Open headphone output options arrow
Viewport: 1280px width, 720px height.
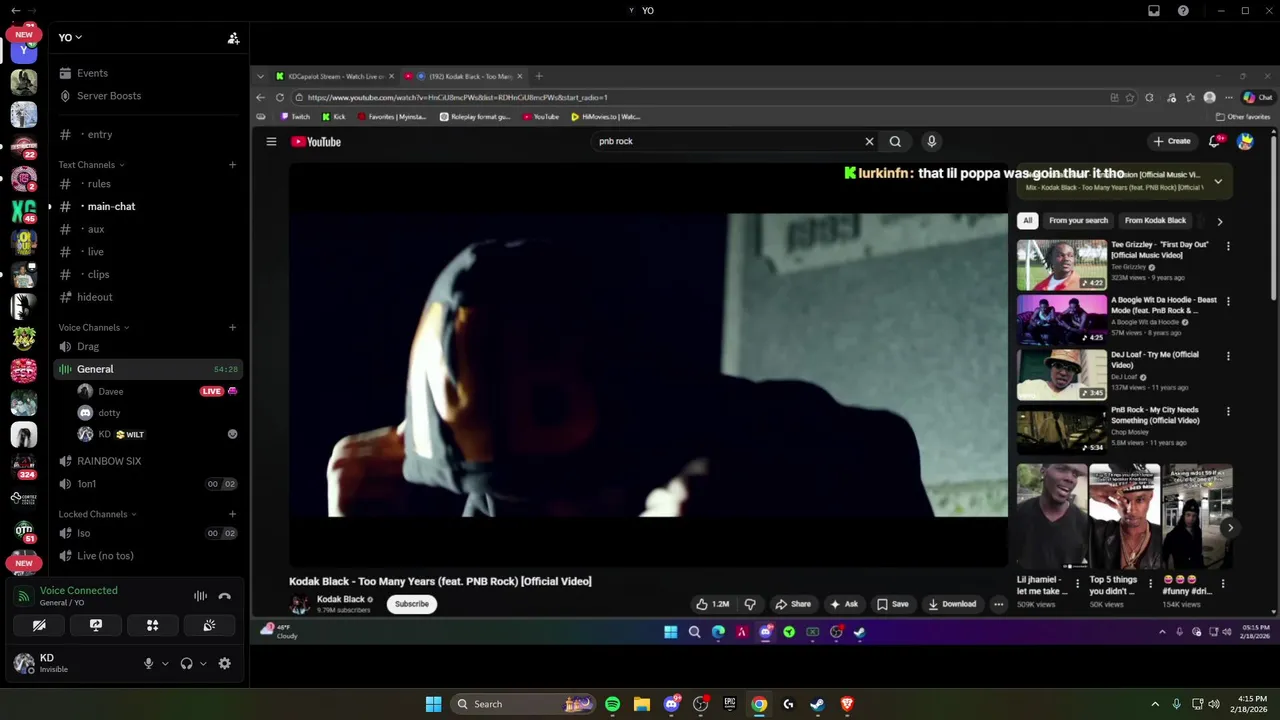[203, 663]
